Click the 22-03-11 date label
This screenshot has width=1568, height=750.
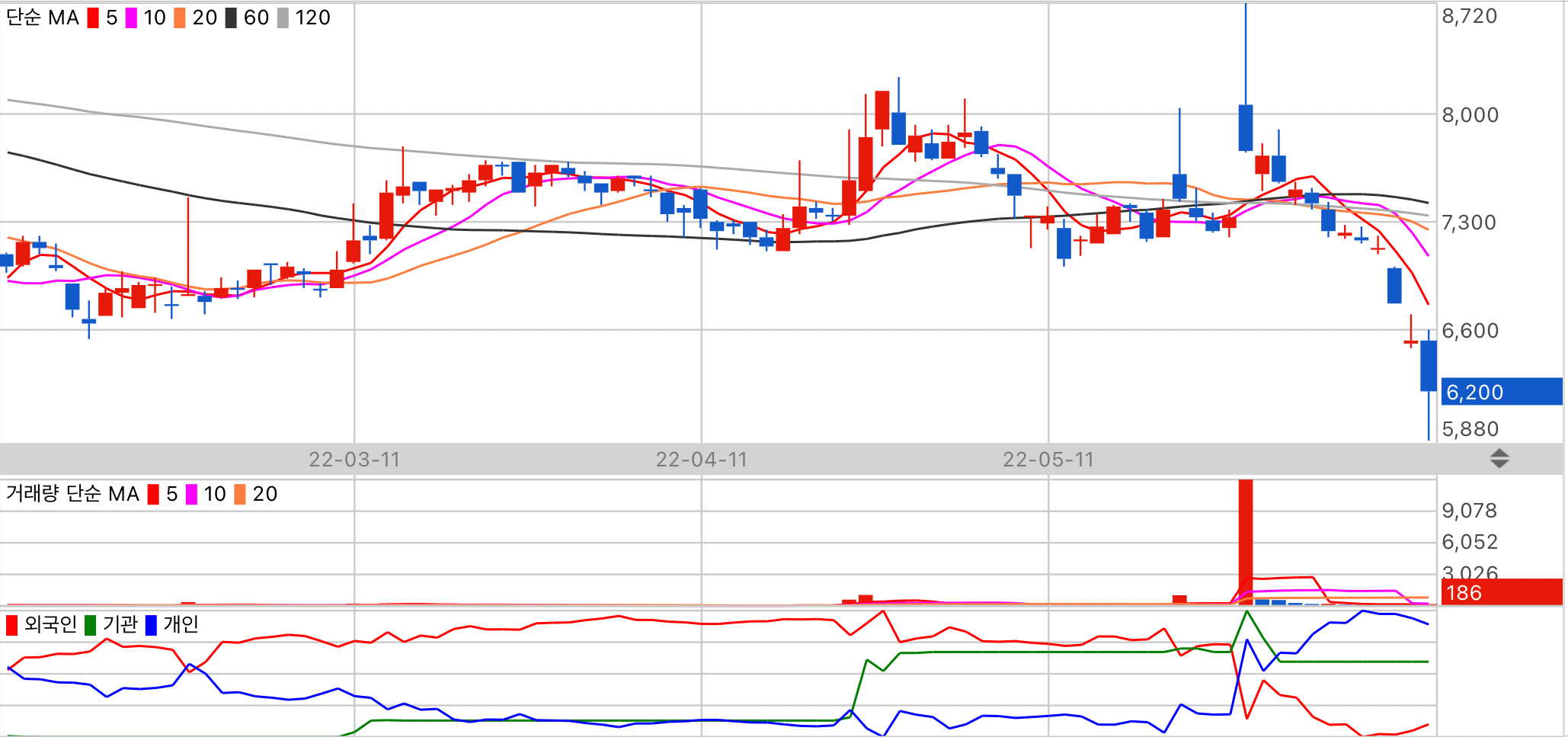click(354, 460)
